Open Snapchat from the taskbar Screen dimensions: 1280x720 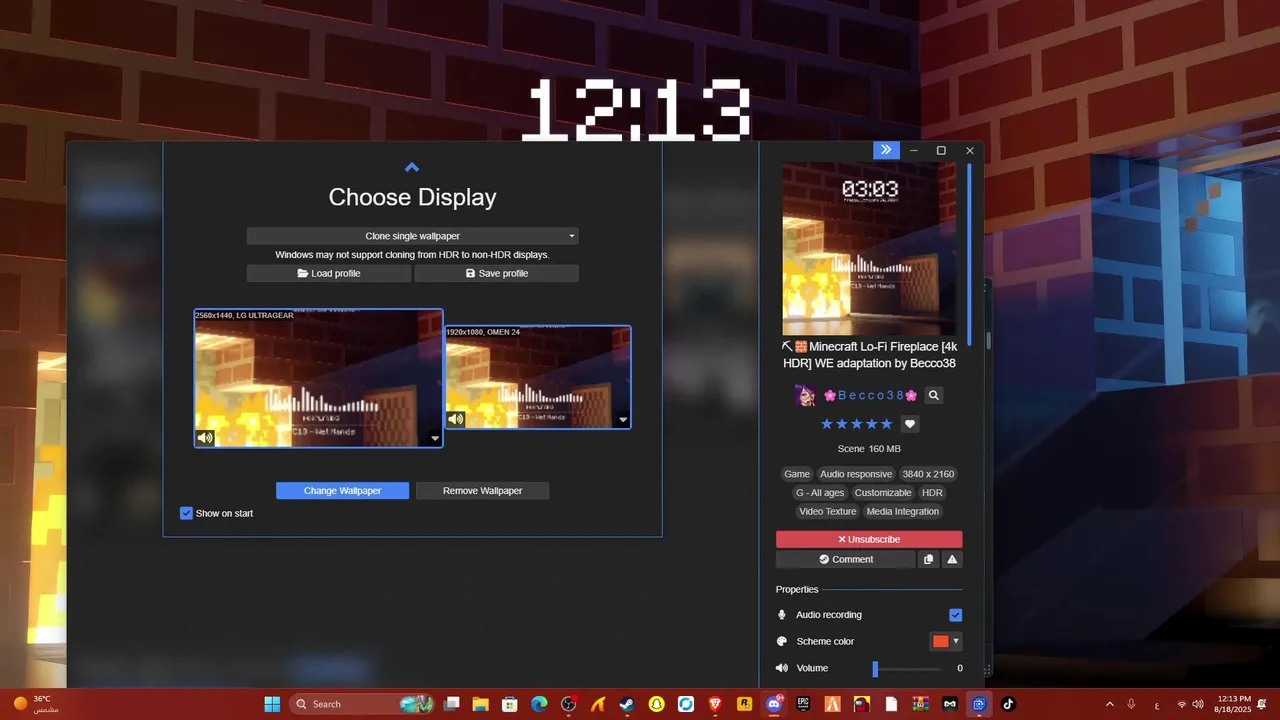tap(656, 704)
